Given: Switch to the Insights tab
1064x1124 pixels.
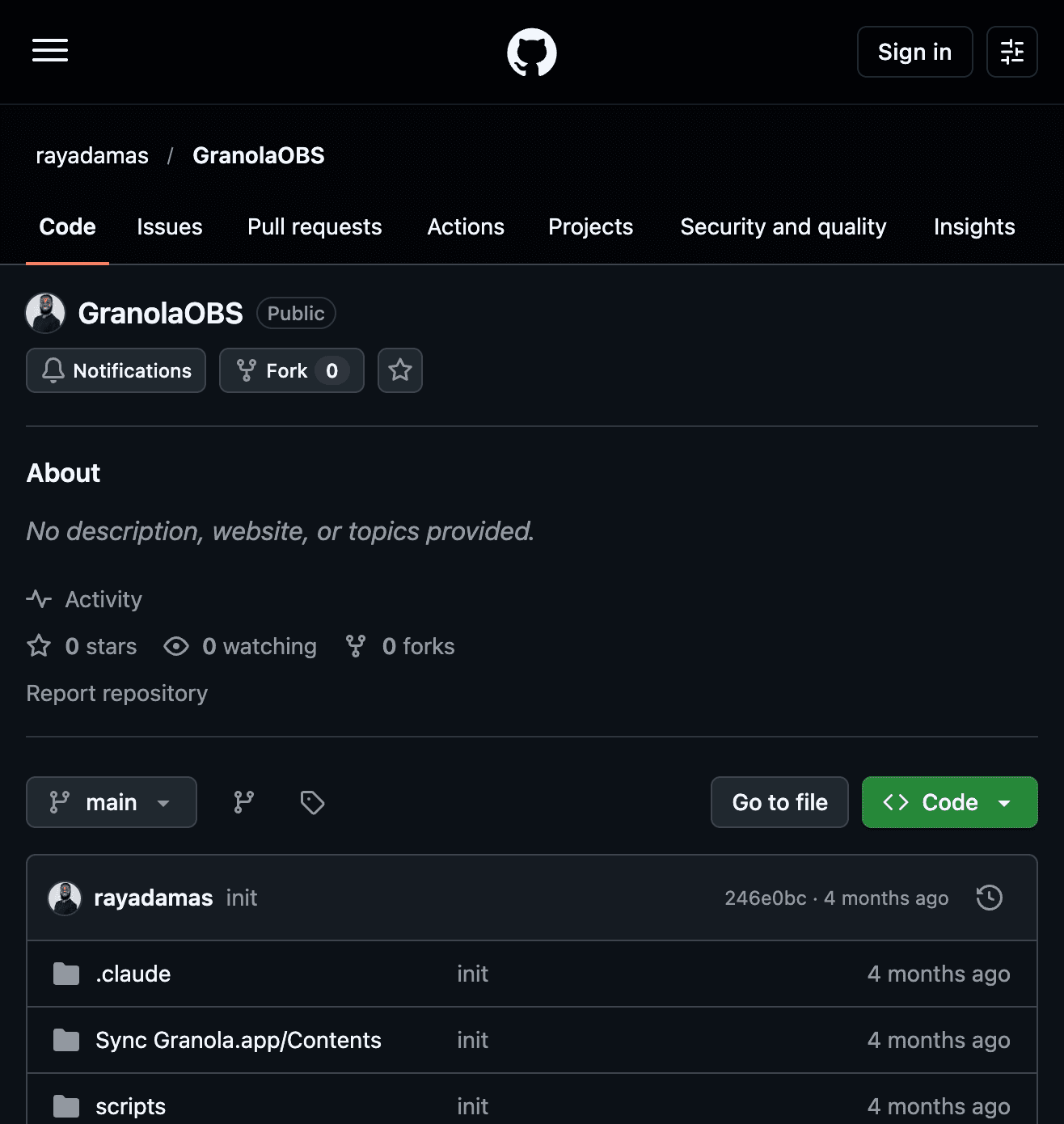Looking at the screenshot, I should pyautogui.click(x=974, y=227).
